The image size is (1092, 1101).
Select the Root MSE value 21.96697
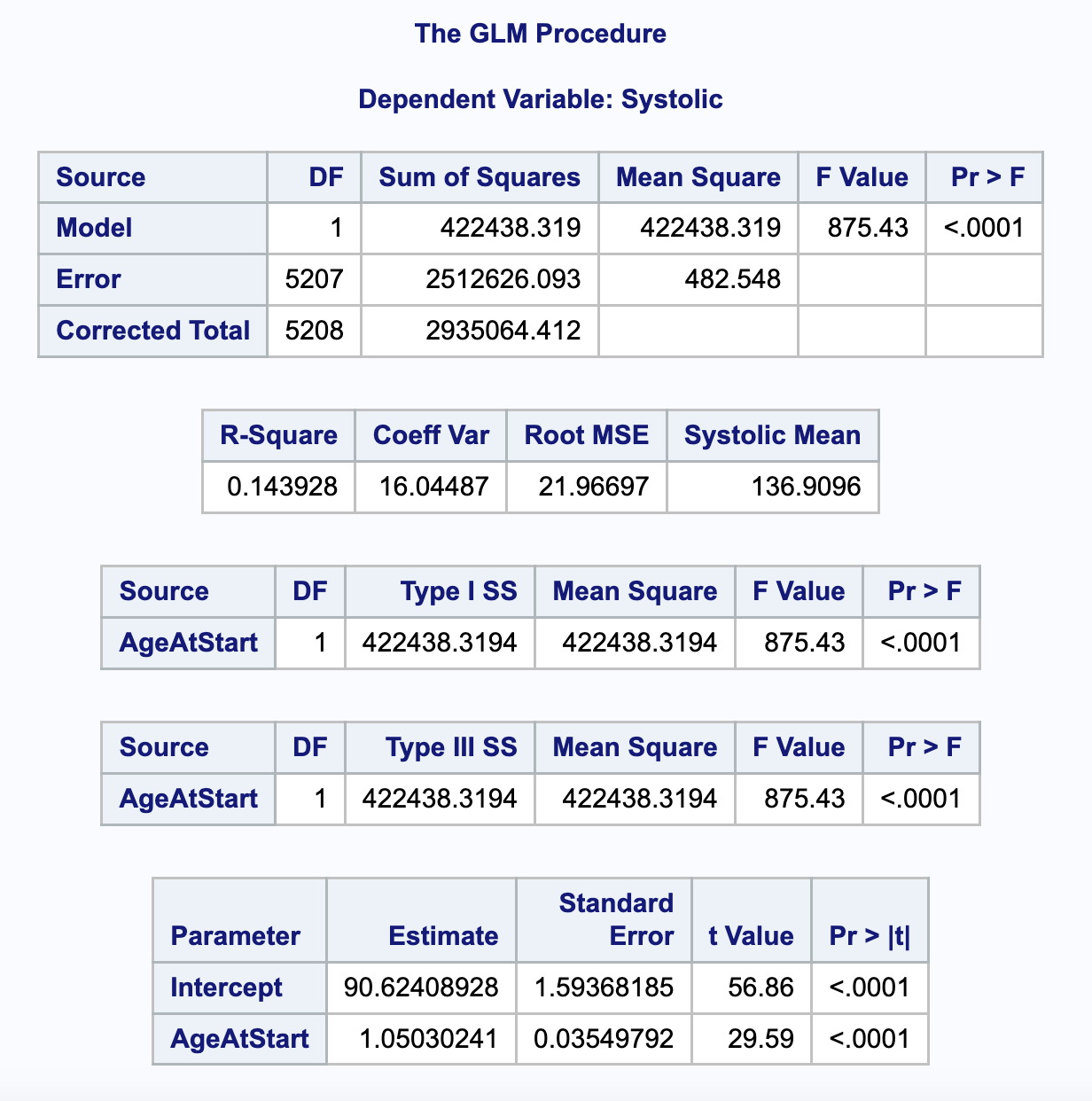tap(593, 487)
